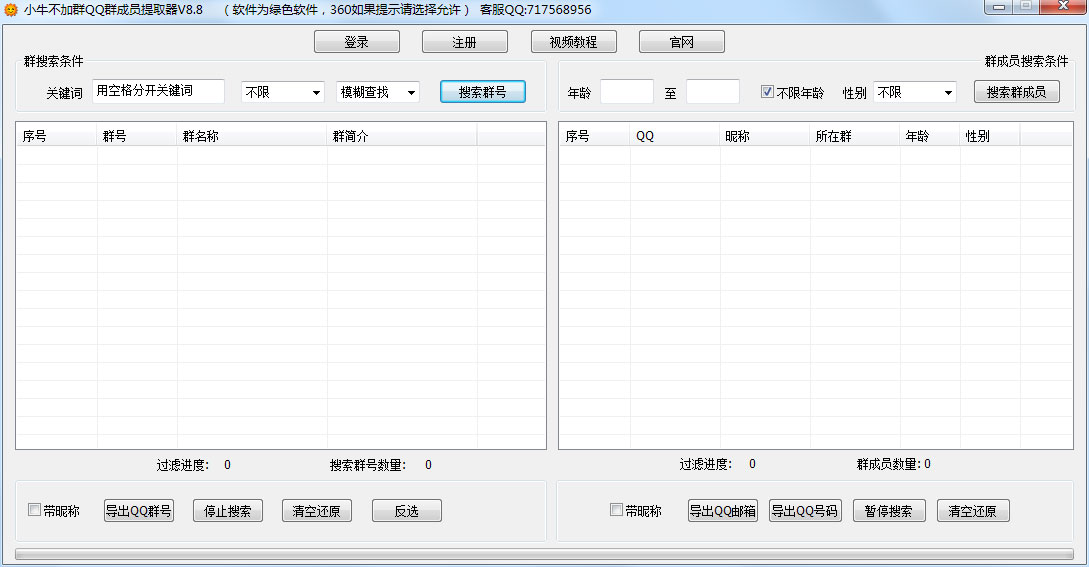Click the app icon in title bar

11,10
